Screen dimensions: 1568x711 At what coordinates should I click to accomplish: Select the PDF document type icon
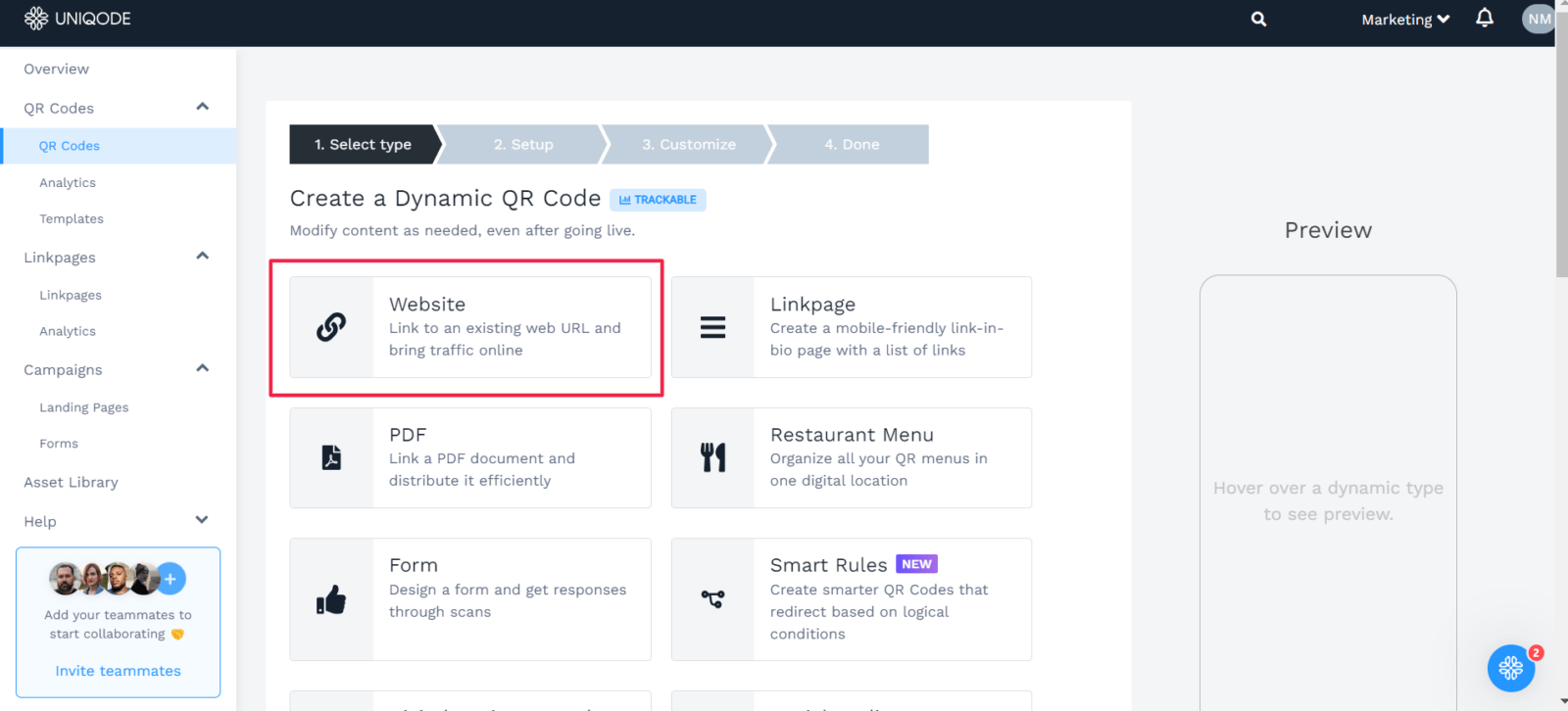331,457
